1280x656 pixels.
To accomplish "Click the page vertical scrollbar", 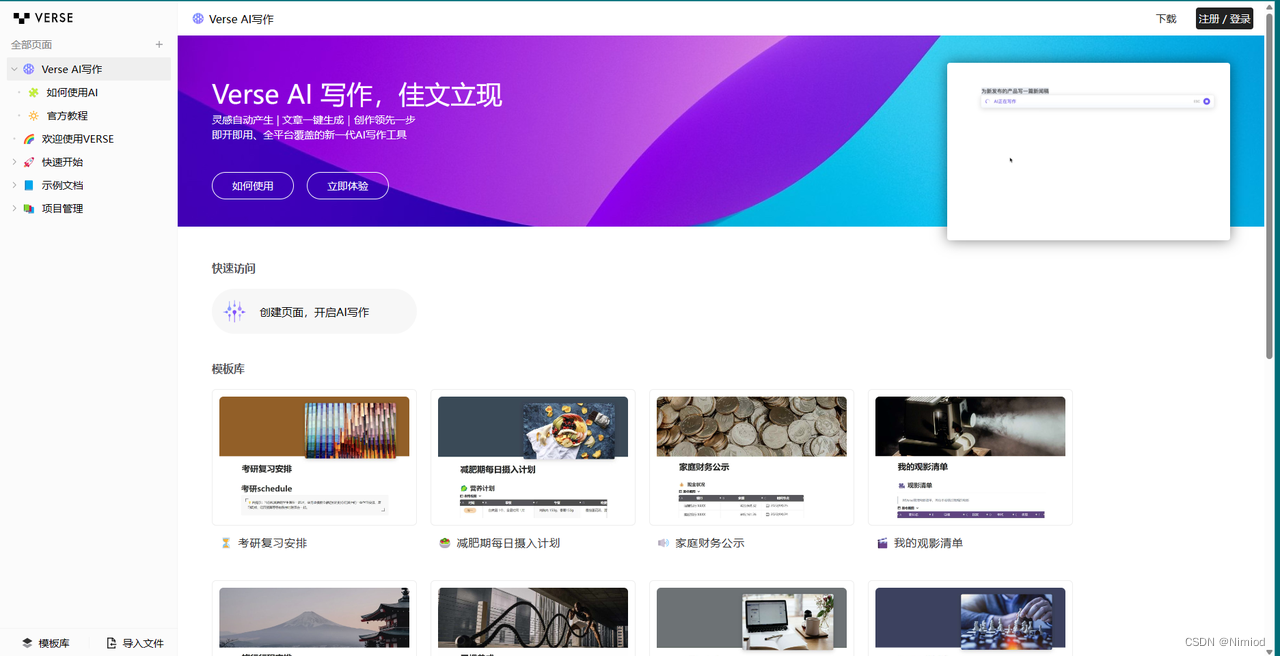I will [x=1271, y=200].
